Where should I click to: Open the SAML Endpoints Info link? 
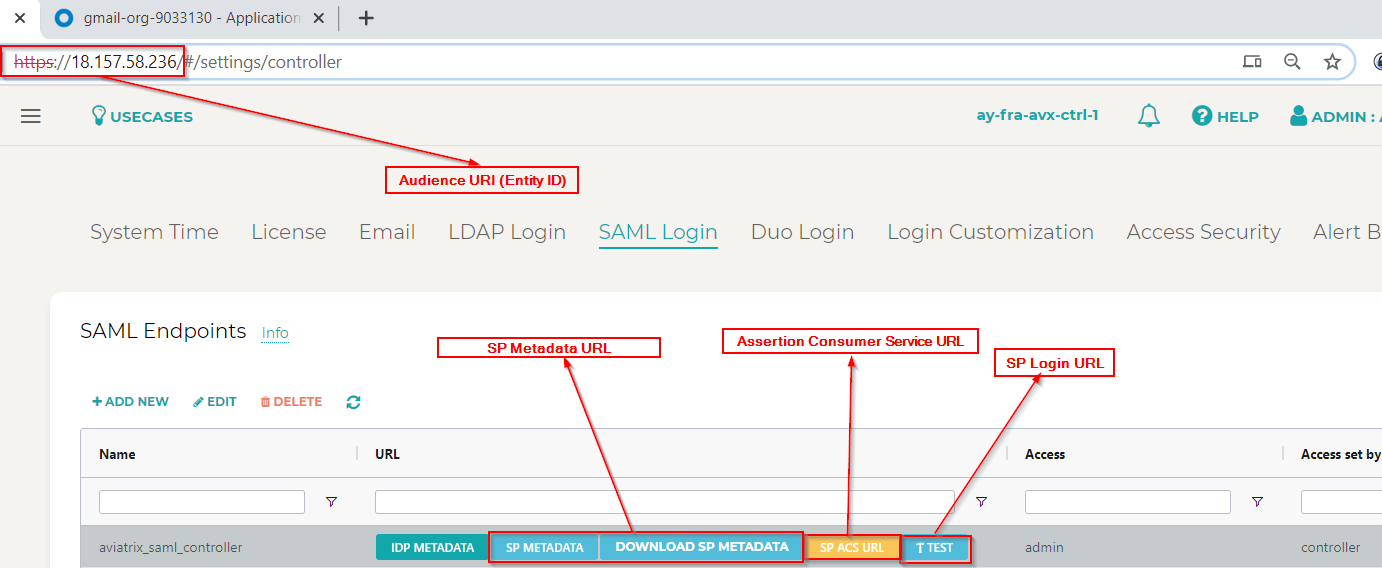point(275,333)
